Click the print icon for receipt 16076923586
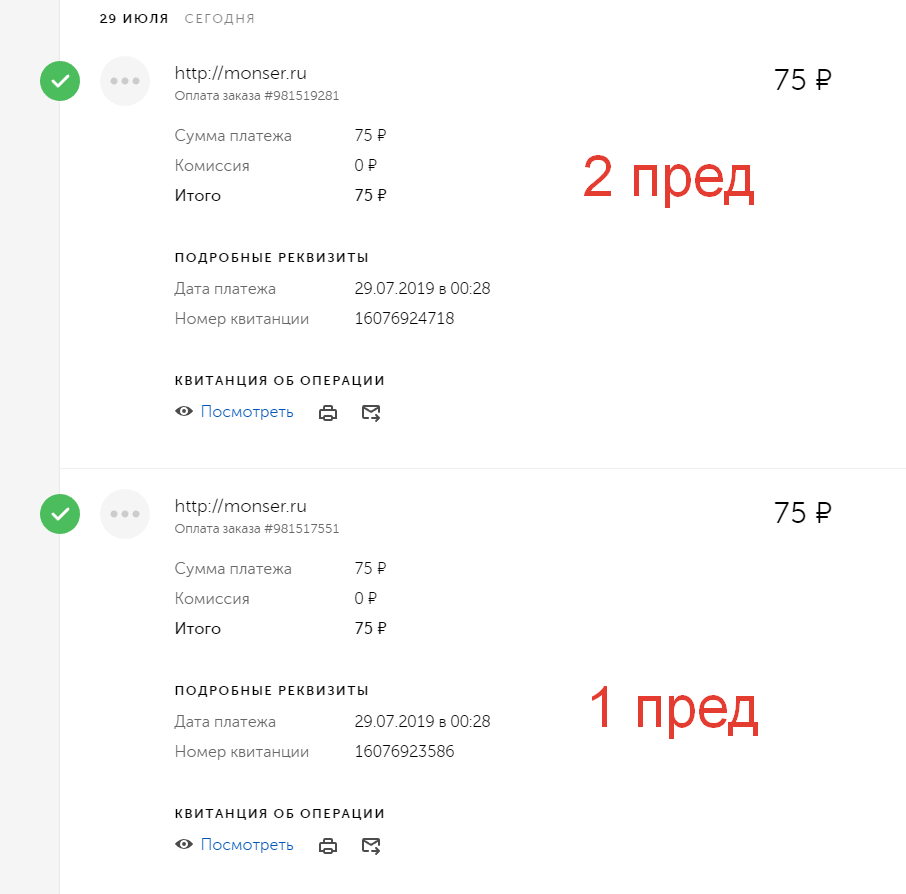 click(328, 846)
